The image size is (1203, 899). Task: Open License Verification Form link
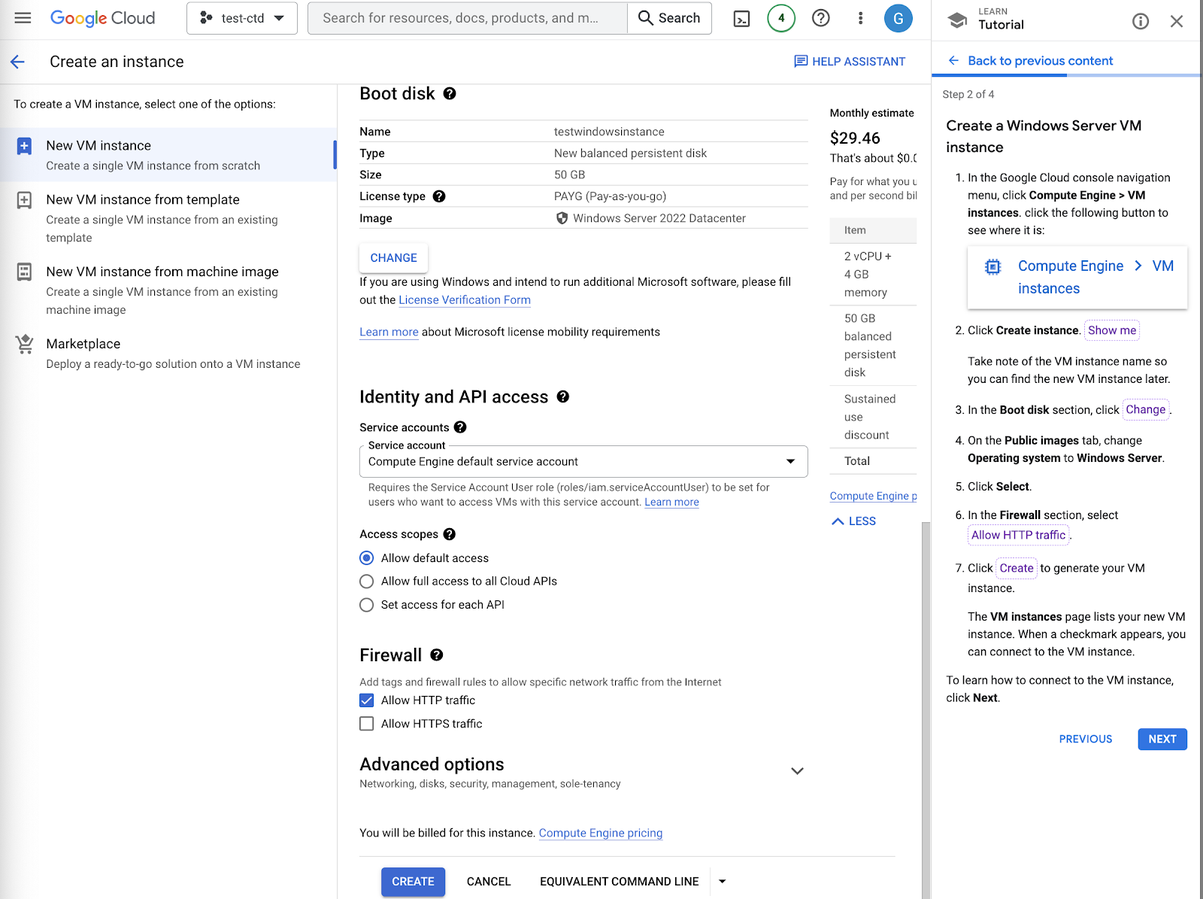pos(465,300)
